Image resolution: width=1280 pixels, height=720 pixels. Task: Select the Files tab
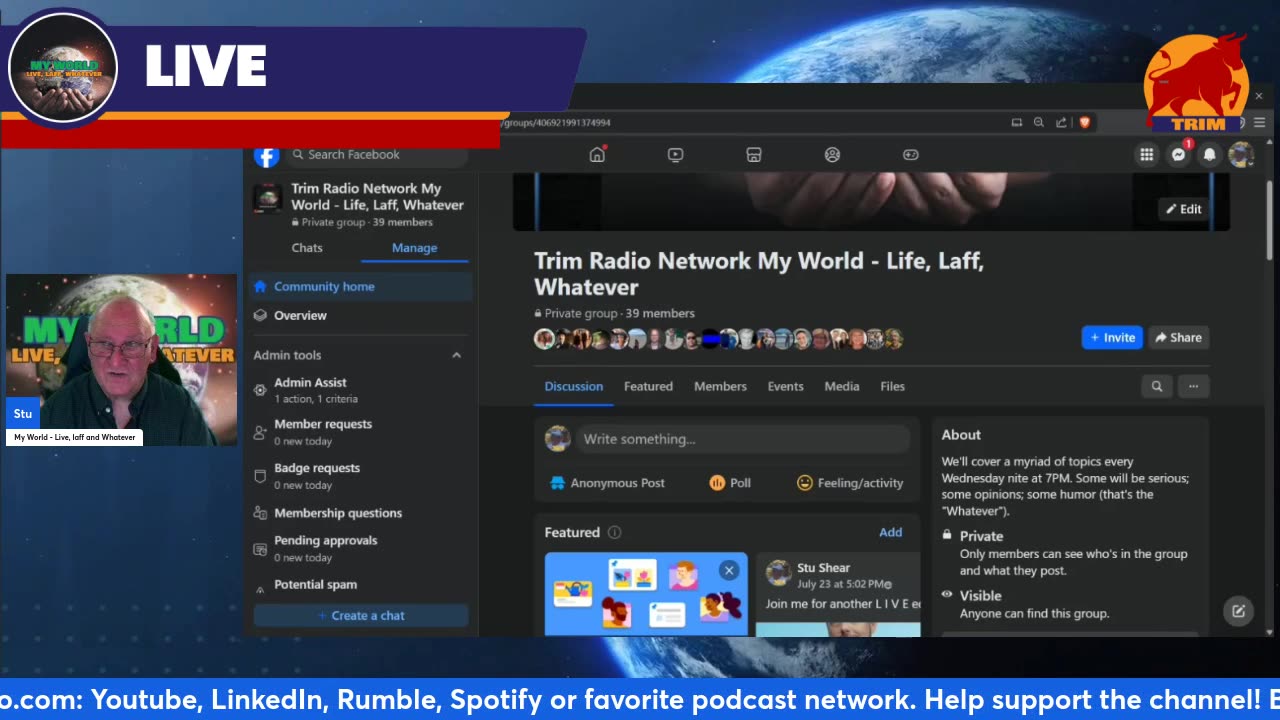coord(892,386)
